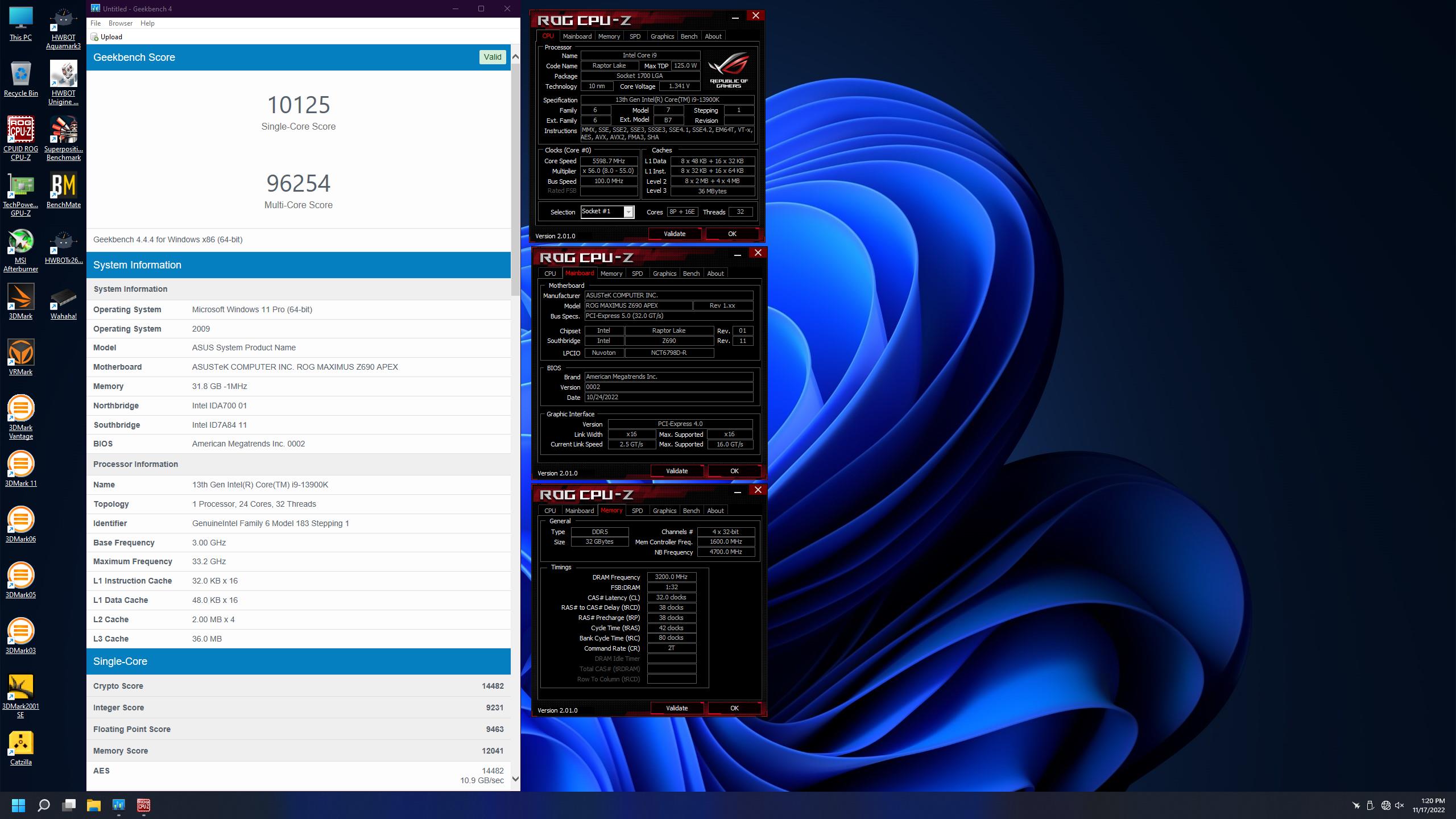Click the volume muted tray icon
1456x819 pixels.
[x=1400, y=805]
